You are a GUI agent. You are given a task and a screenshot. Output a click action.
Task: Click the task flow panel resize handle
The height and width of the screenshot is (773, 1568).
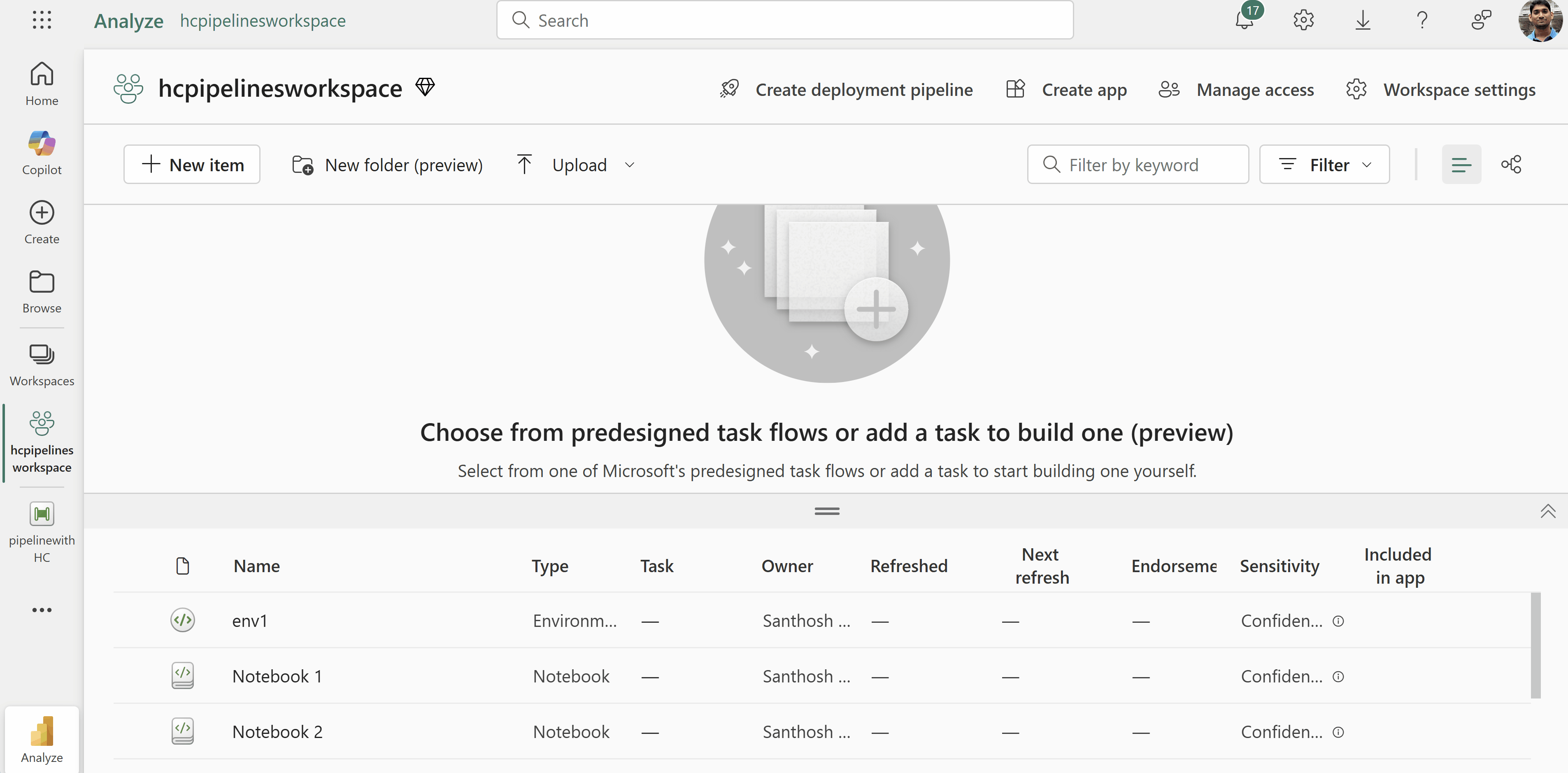point(827,511)
